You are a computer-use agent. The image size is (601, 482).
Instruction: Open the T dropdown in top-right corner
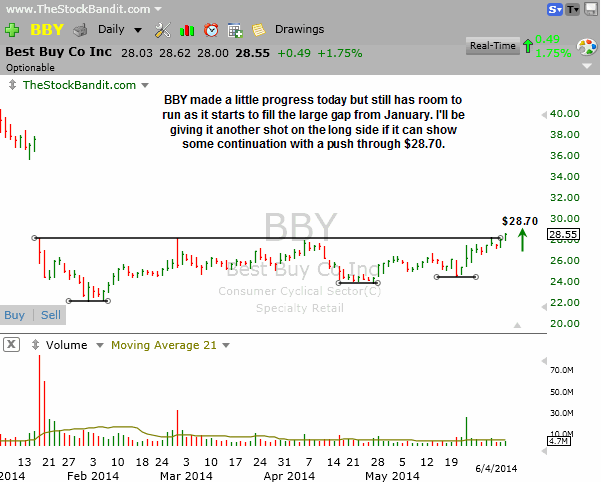coord(572,10)
